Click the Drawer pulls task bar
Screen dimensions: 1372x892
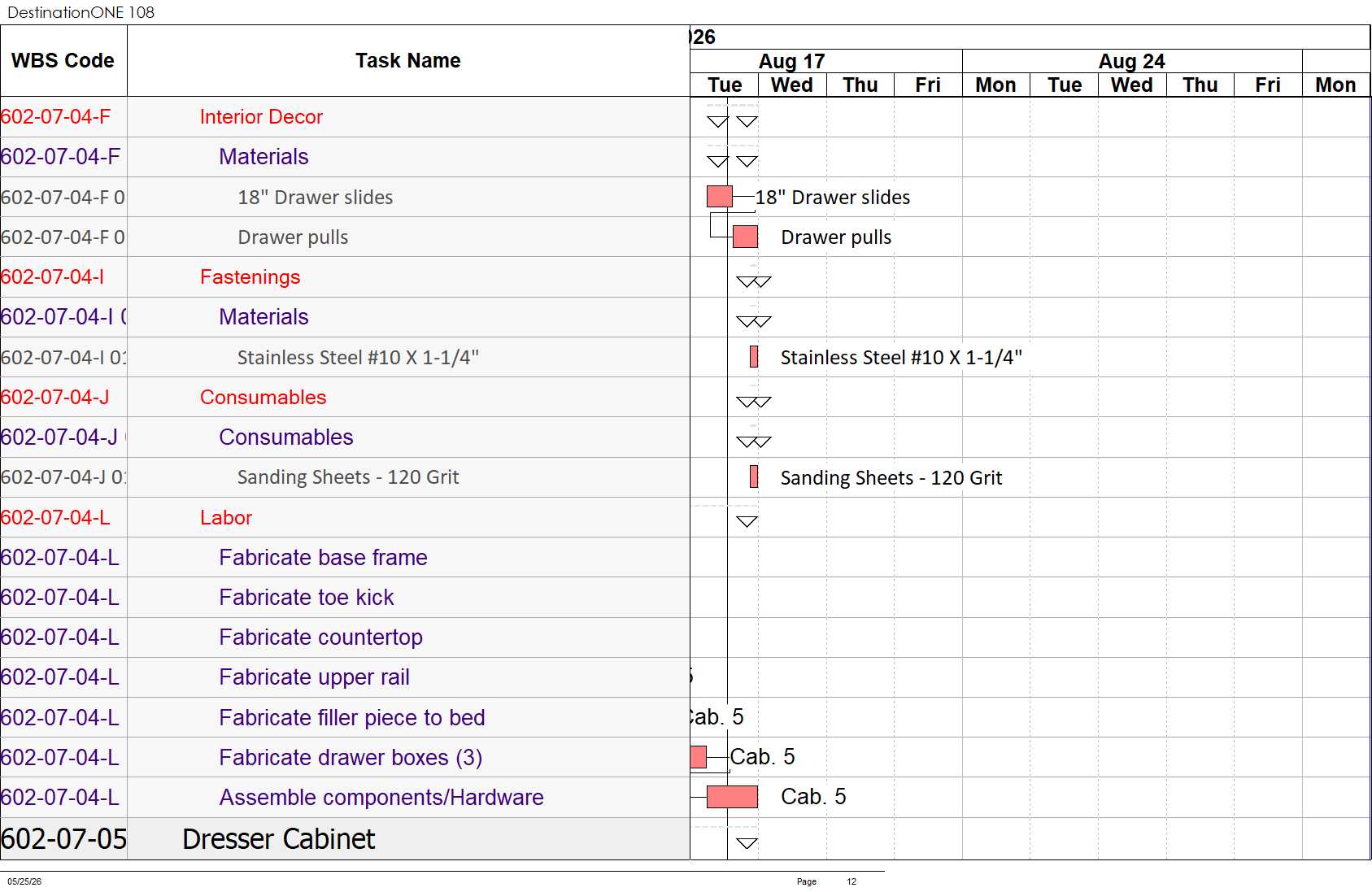click(745, 237)
